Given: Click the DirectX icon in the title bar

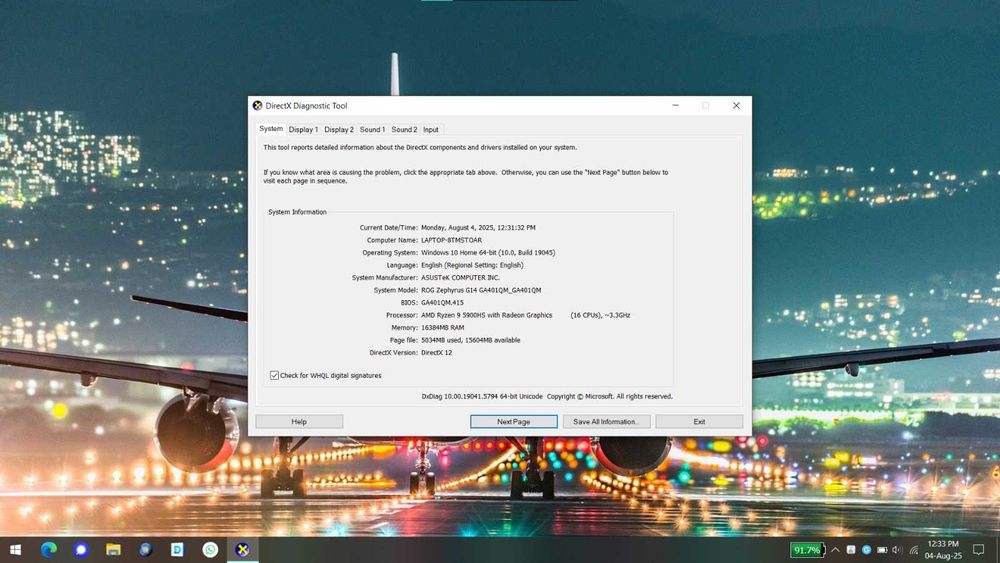Looking at the screenshot, I should (x=258, y=106).
